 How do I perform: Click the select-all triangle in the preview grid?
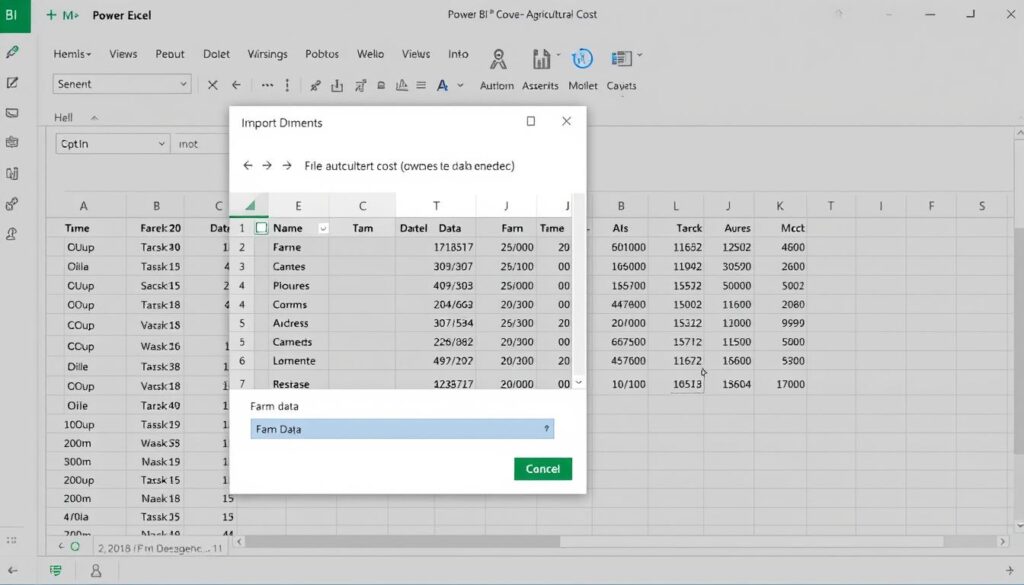click(x=249, y=205)
